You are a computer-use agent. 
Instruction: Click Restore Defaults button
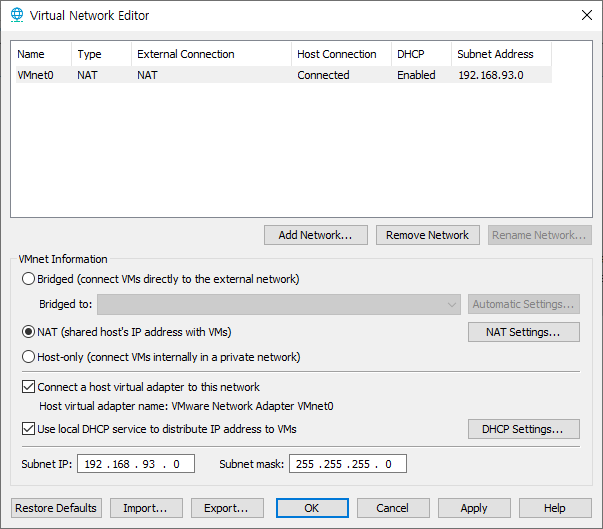coord(56,508)
